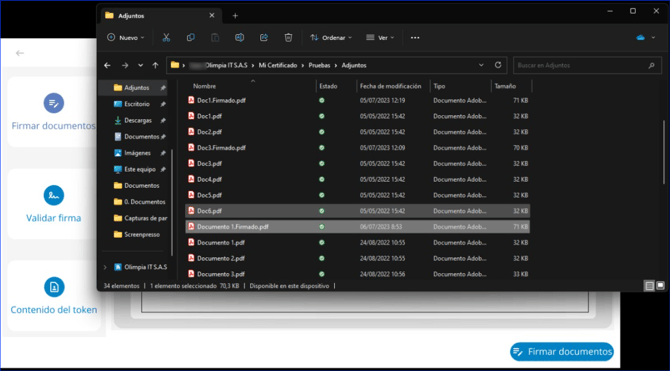Close the Adjuntos tab
Viewport: 670px width, 371px height.
coord(212,15)
